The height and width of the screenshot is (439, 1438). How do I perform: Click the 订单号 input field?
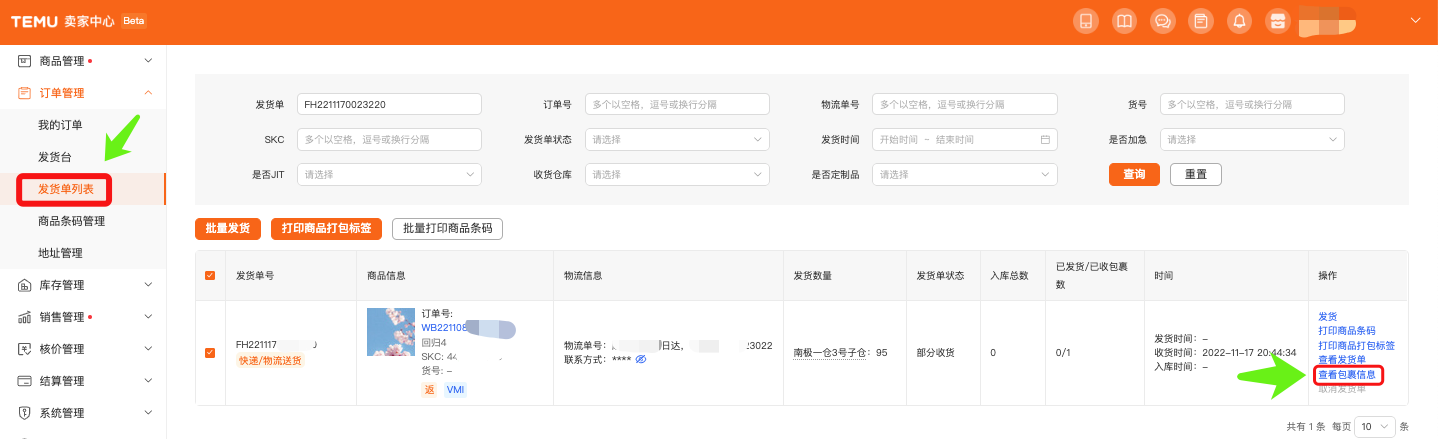pos(677,104)
